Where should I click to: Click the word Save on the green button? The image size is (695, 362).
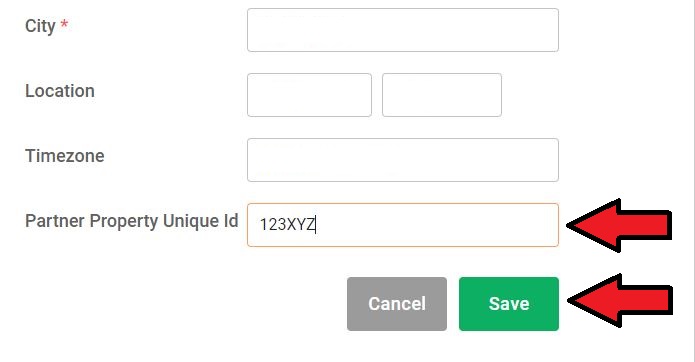point(509,304)
